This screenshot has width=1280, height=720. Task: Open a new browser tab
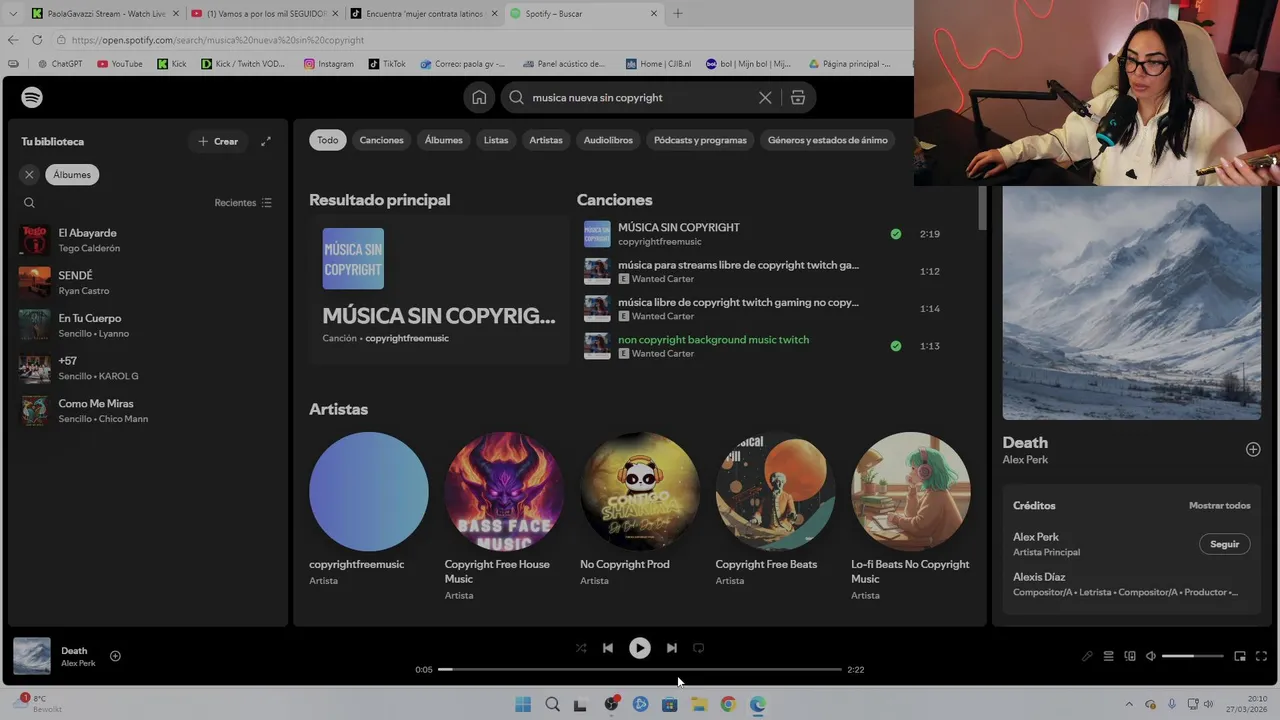coord(677,14)
